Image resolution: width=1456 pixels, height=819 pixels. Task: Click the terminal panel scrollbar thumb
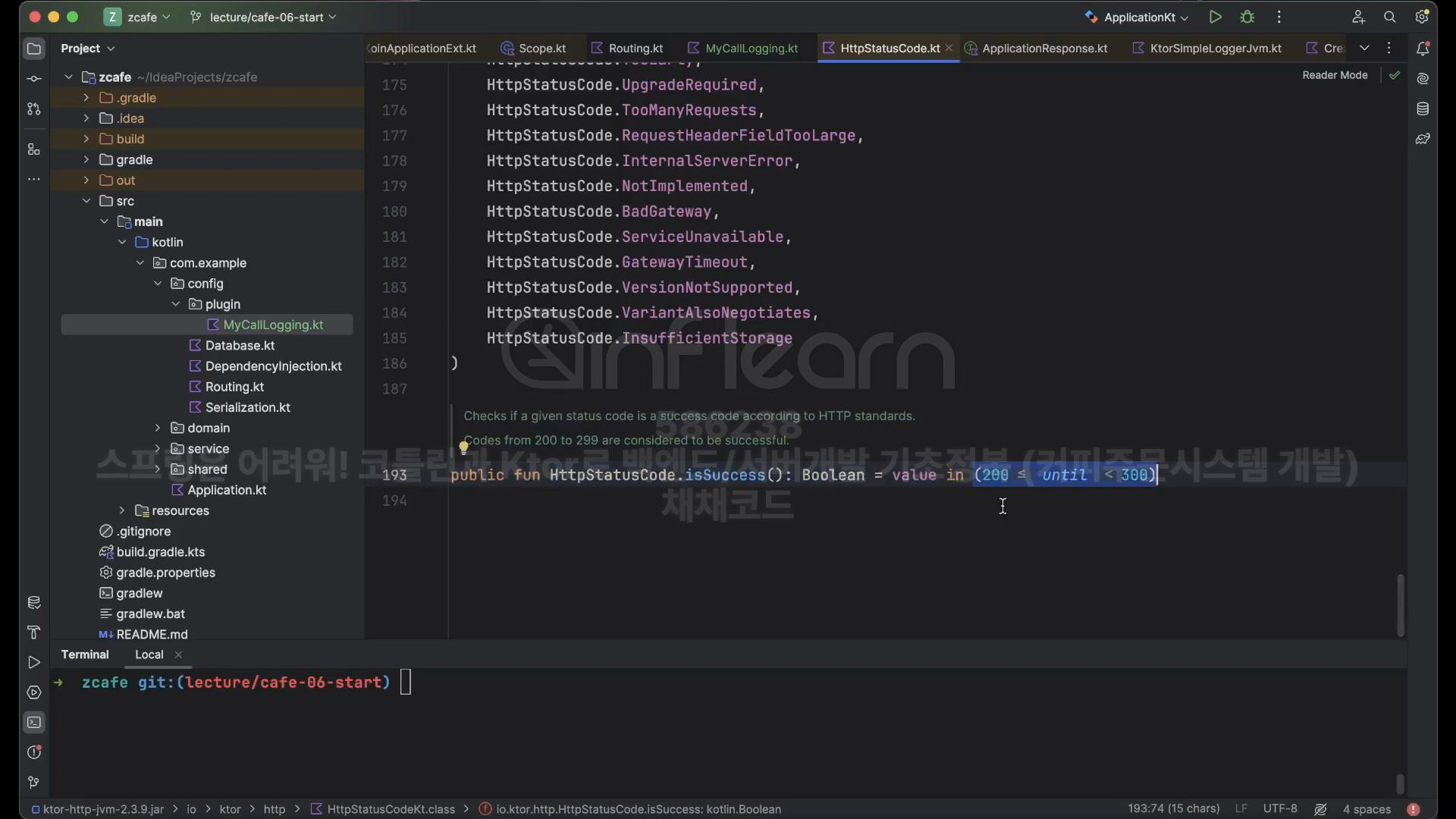pos(1400,783)
